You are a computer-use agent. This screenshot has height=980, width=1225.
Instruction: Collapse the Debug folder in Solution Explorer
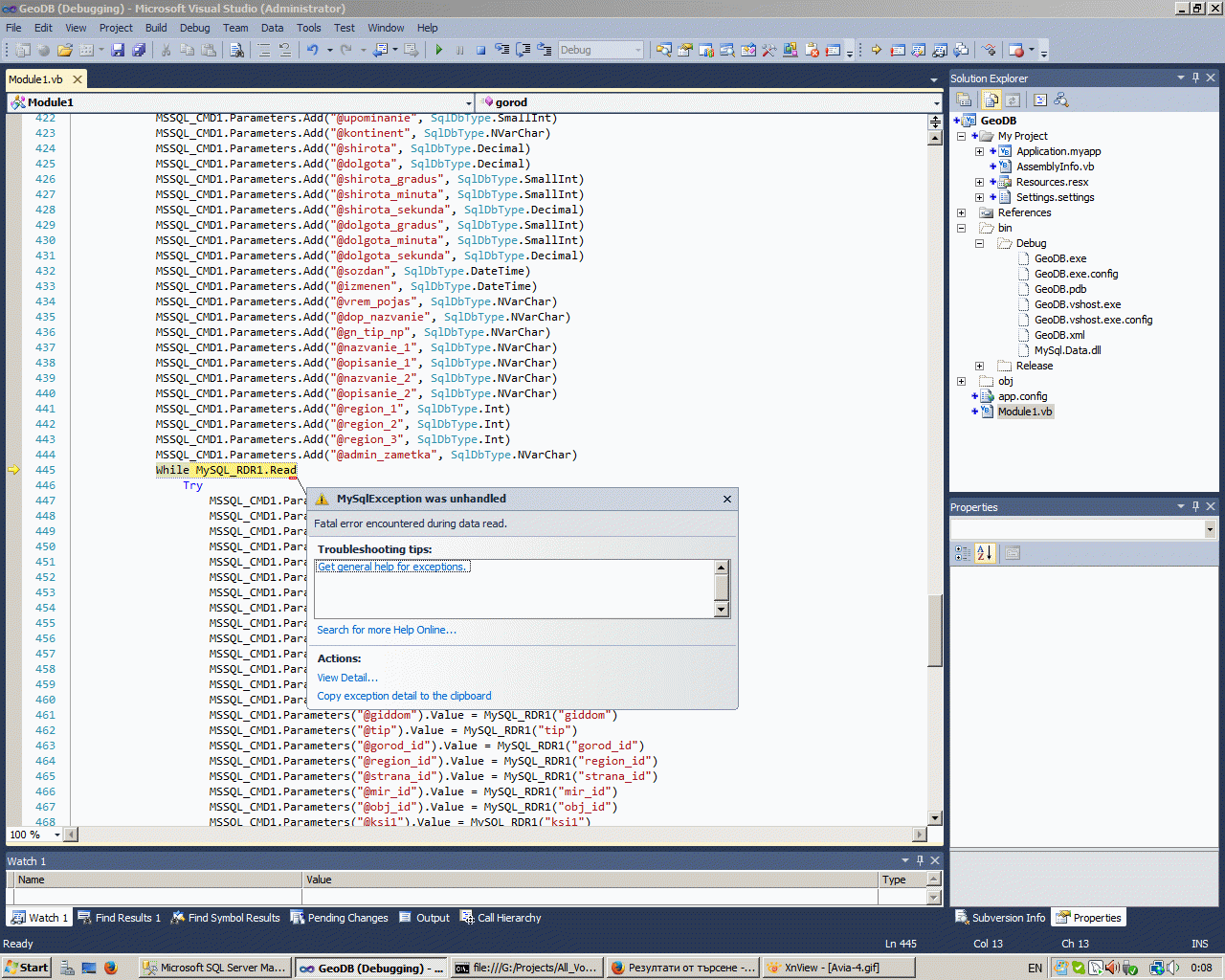[x=979, y=243]
